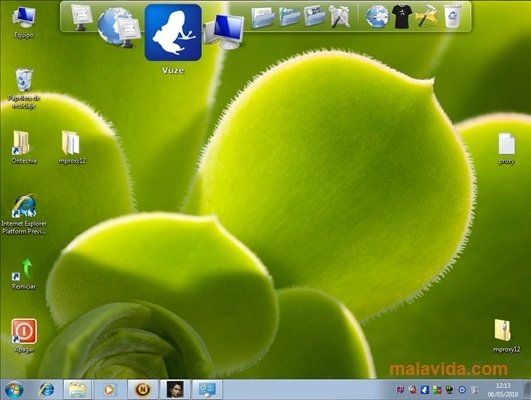The width and height of the screenshot is (531, 400).
Task: Select the Ontecnia folder shortcut
Action: pos(24,147)
